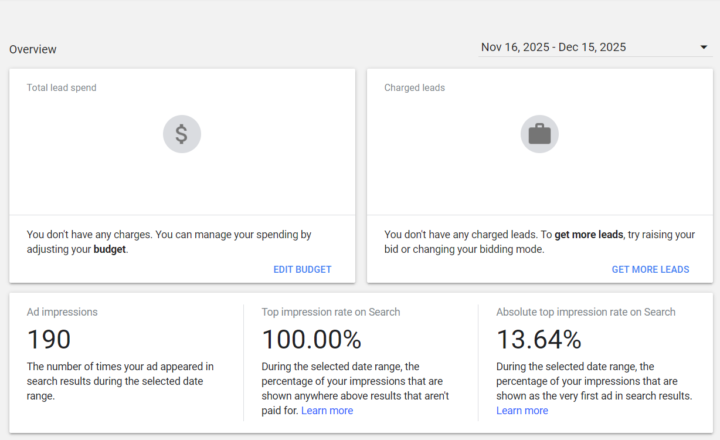Select the Nov 16 - Dec 15, 2025 date field
This screenshot has height=440, width=720.
553,47
